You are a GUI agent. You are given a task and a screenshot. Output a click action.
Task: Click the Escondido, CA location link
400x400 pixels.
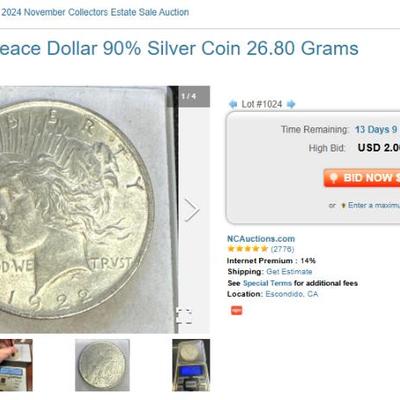point(292,294)
